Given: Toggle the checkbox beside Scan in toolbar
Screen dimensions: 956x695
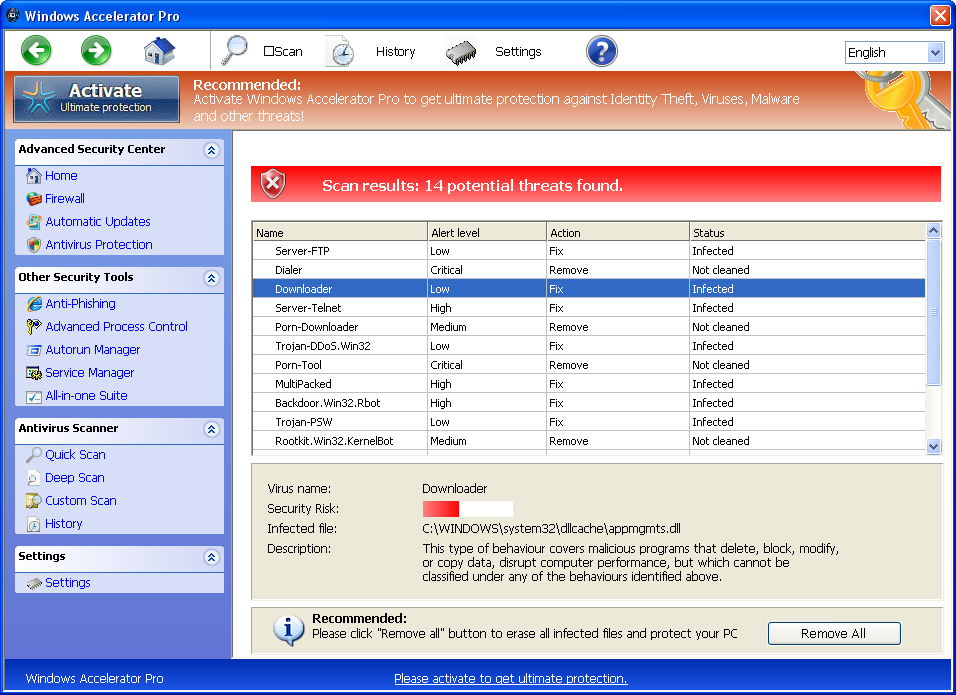Looking at the screenshot, I should coord(268,51).
